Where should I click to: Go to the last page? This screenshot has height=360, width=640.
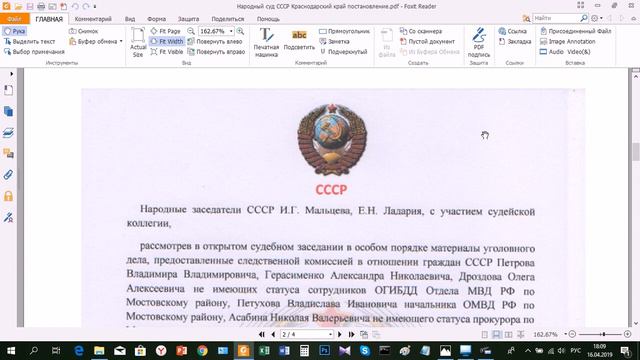pos(351,334)
